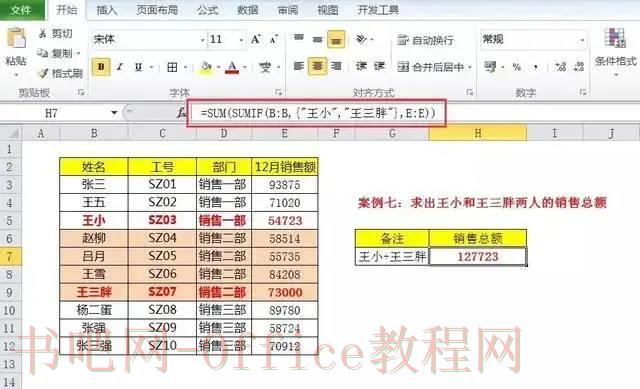Viewport: 640px width, 389px height.
Task: Select the Format Painter (格式刷) tool
Action: [x=60, y=73]
